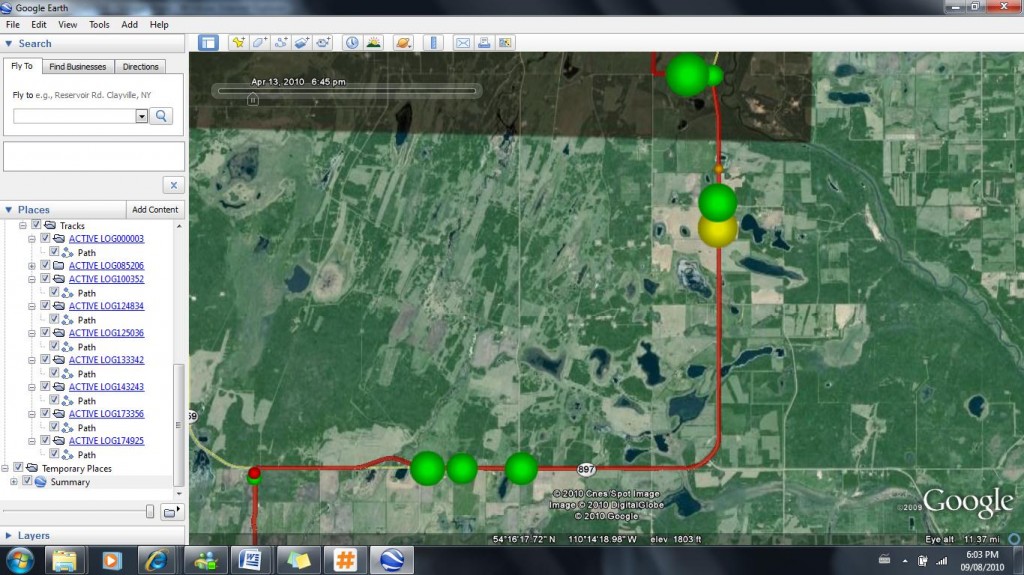
Task: Collapse ACTIVE LOG143243 tree node
Action: (x=31, y=387)
